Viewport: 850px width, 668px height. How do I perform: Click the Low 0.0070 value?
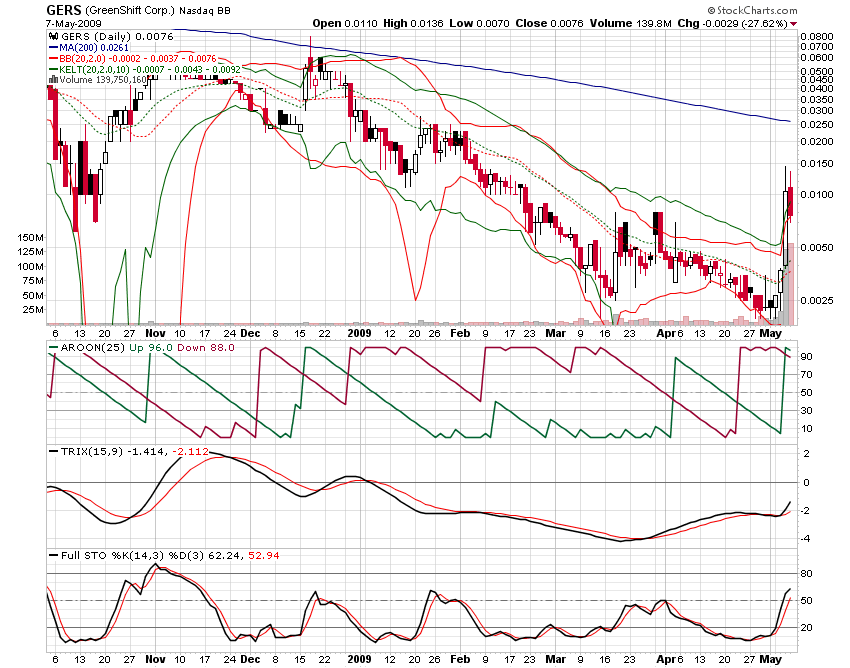480,23
